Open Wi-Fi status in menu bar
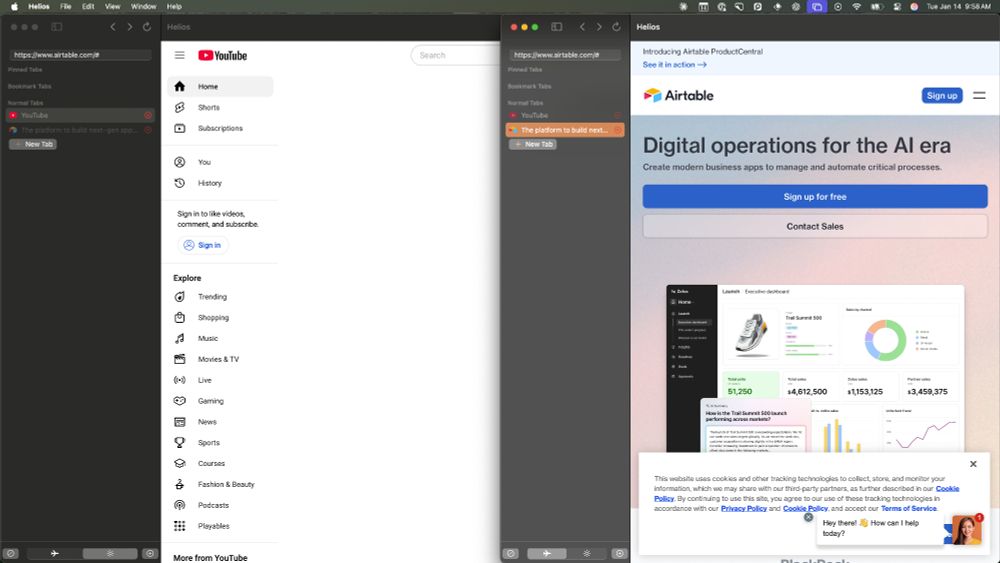Viewport: 1000px width, 563px height. (x=857, y=6)
